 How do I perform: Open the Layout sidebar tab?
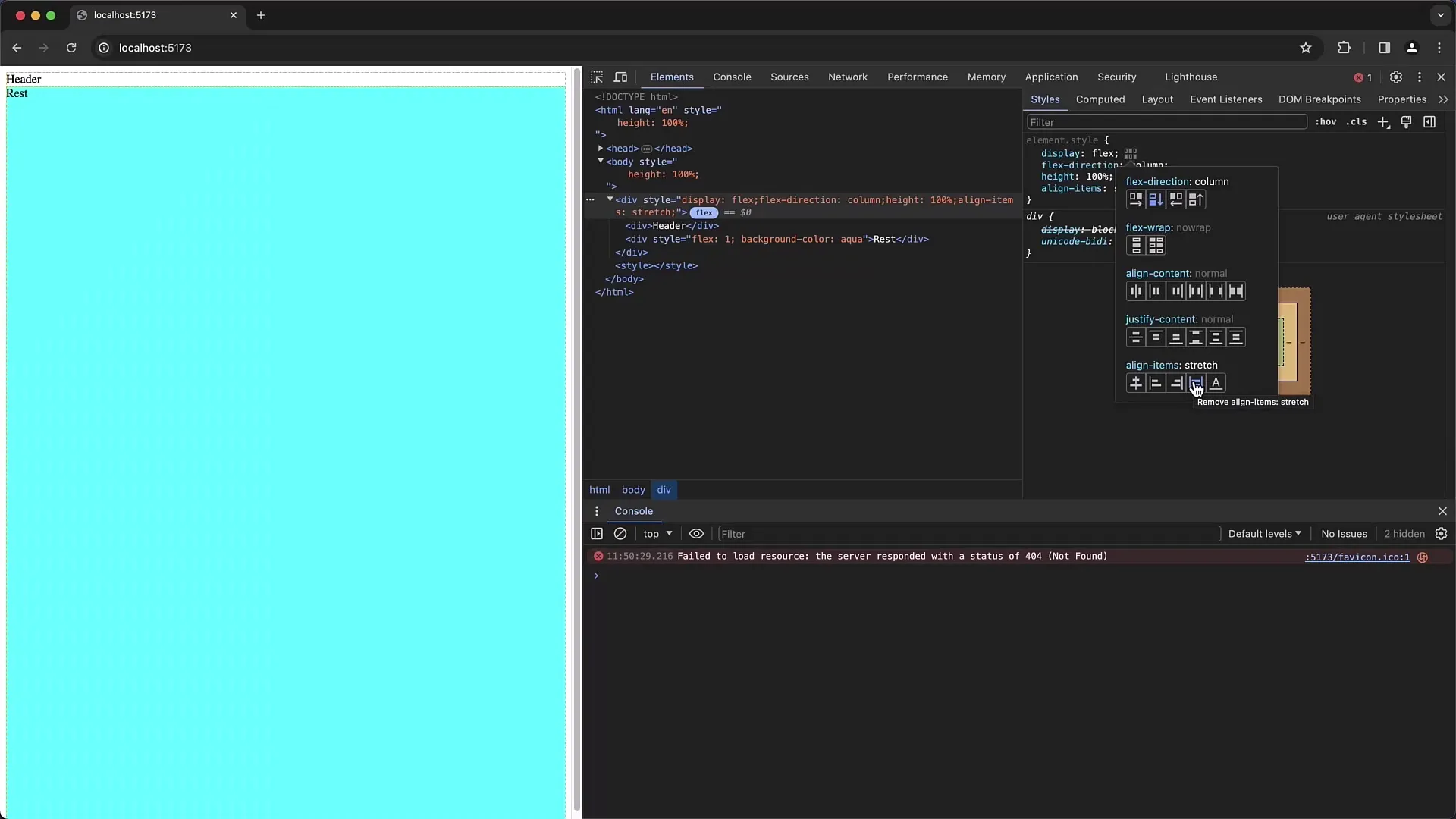(x=1157, y=99)
